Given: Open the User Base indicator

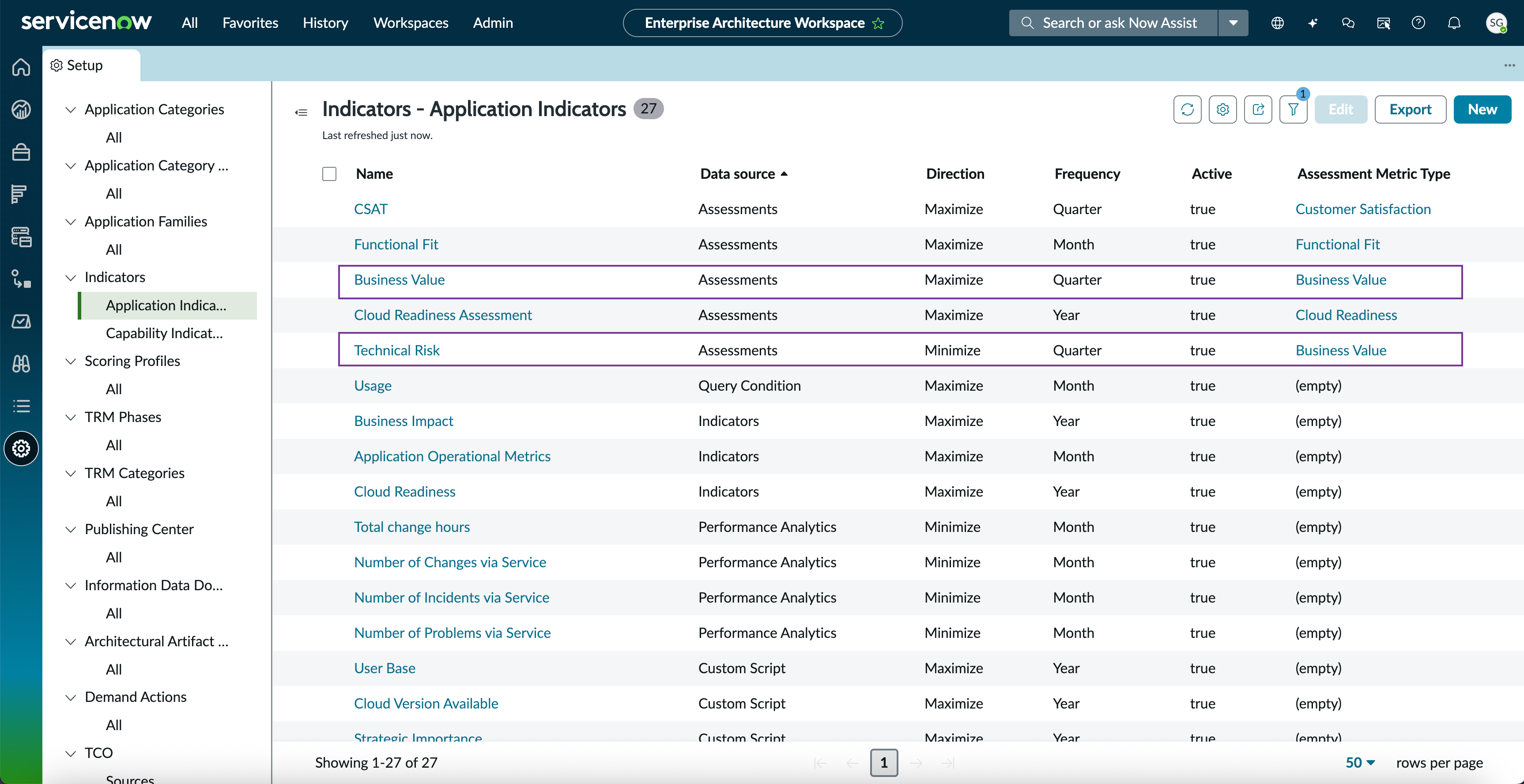Looking at the screenshot, I should click(385, 668).
